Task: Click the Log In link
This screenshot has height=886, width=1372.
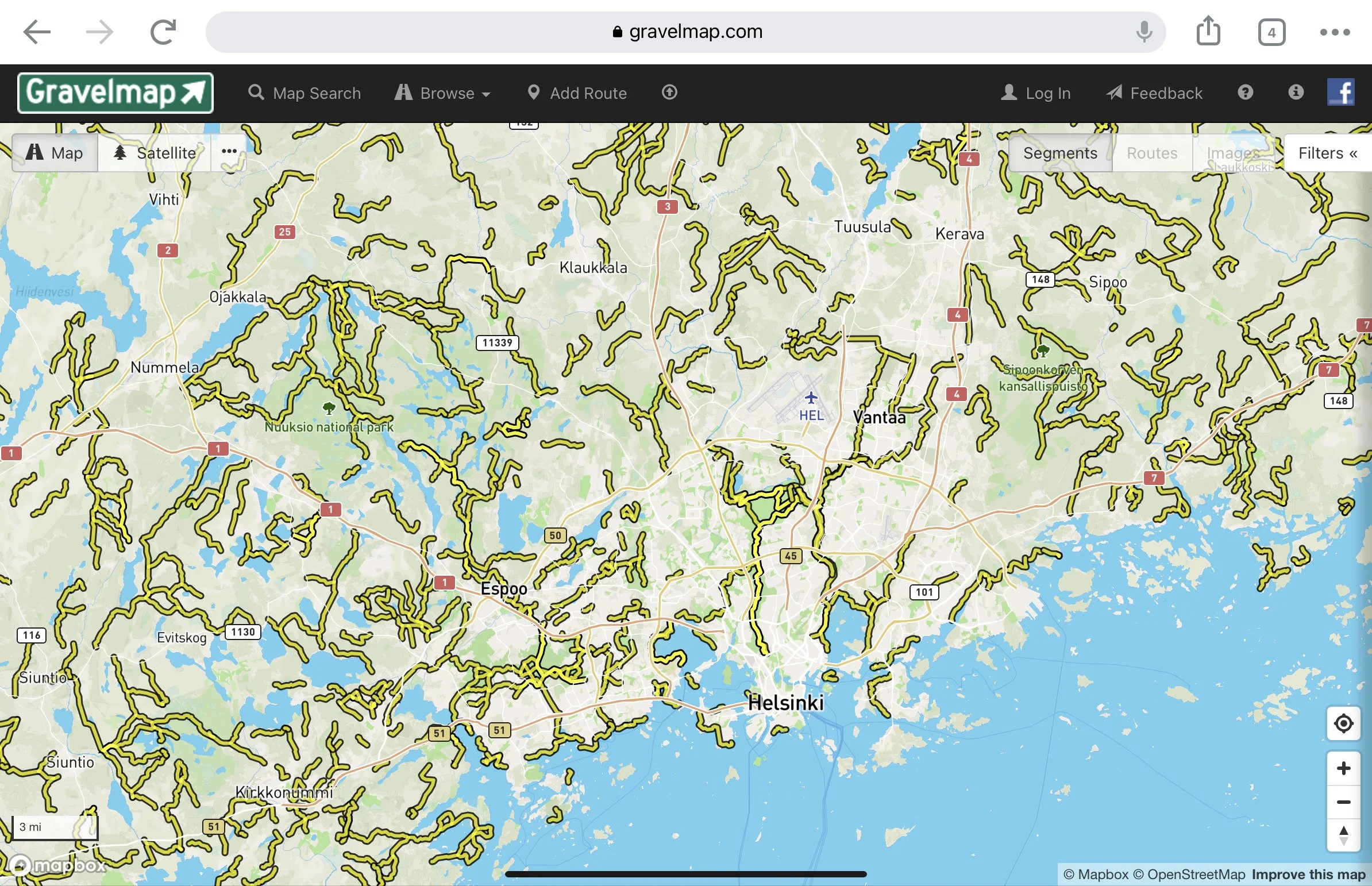Action: pyautogui.click(x=1036, y=93)
